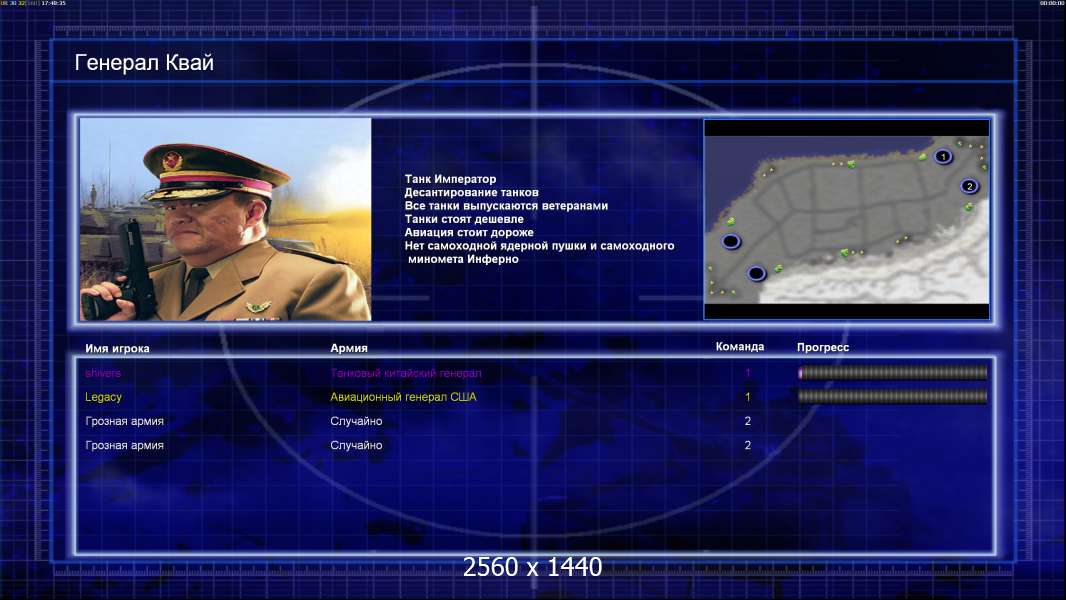Click the Имя игрока column header
The width and height of the screenshot is (1066, 600).
117,349
